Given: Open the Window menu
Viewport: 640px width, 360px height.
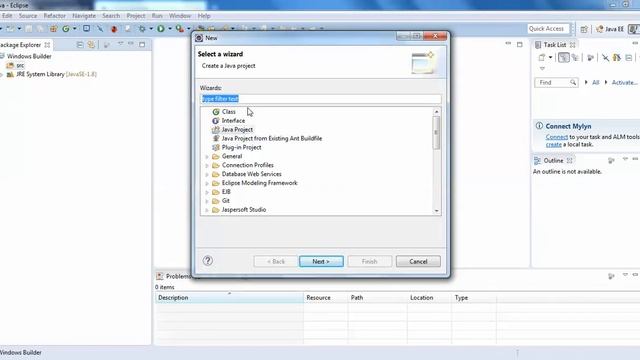Looking at the screenshot, I should click(x=180, y=16).
